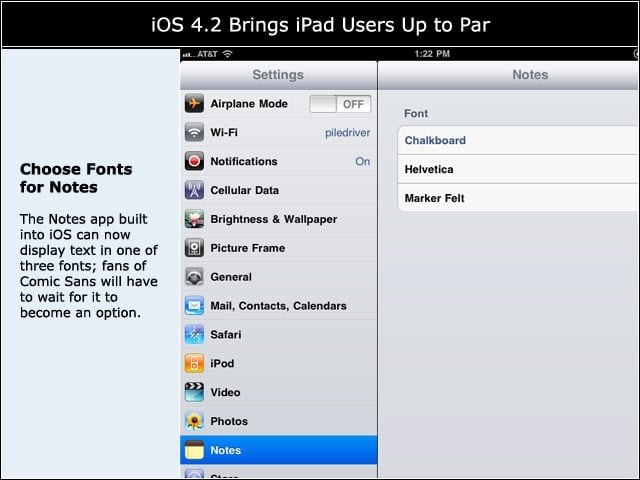Tap the AT&T carrier signal bars
This screenshot has height=480, width=640.
pos(189,54)
